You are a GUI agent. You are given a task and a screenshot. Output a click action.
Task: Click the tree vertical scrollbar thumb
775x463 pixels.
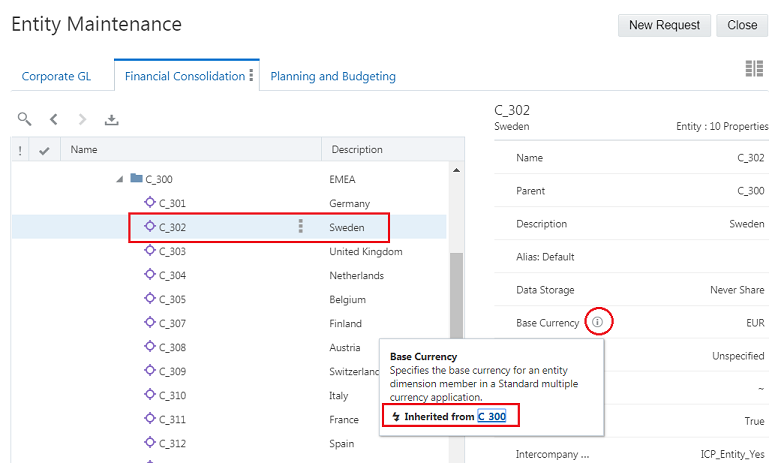pos(456,296)
